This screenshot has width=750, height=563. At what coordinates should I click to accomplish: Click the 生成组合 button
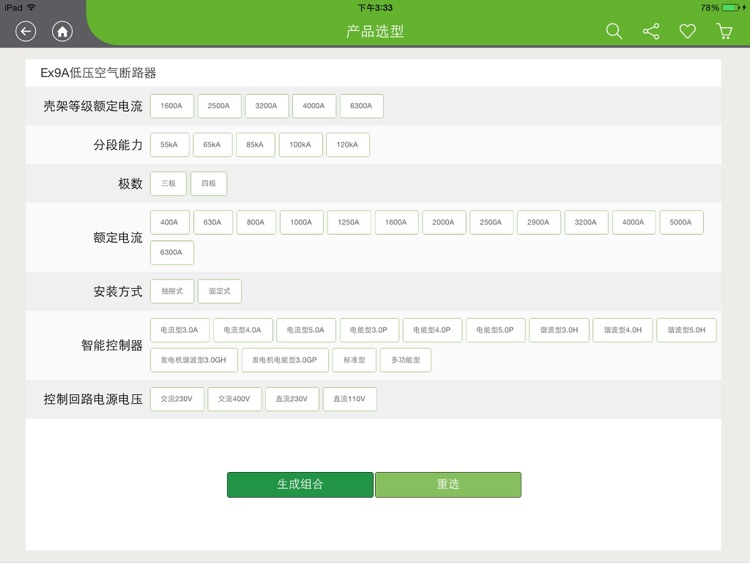point(300,485)
